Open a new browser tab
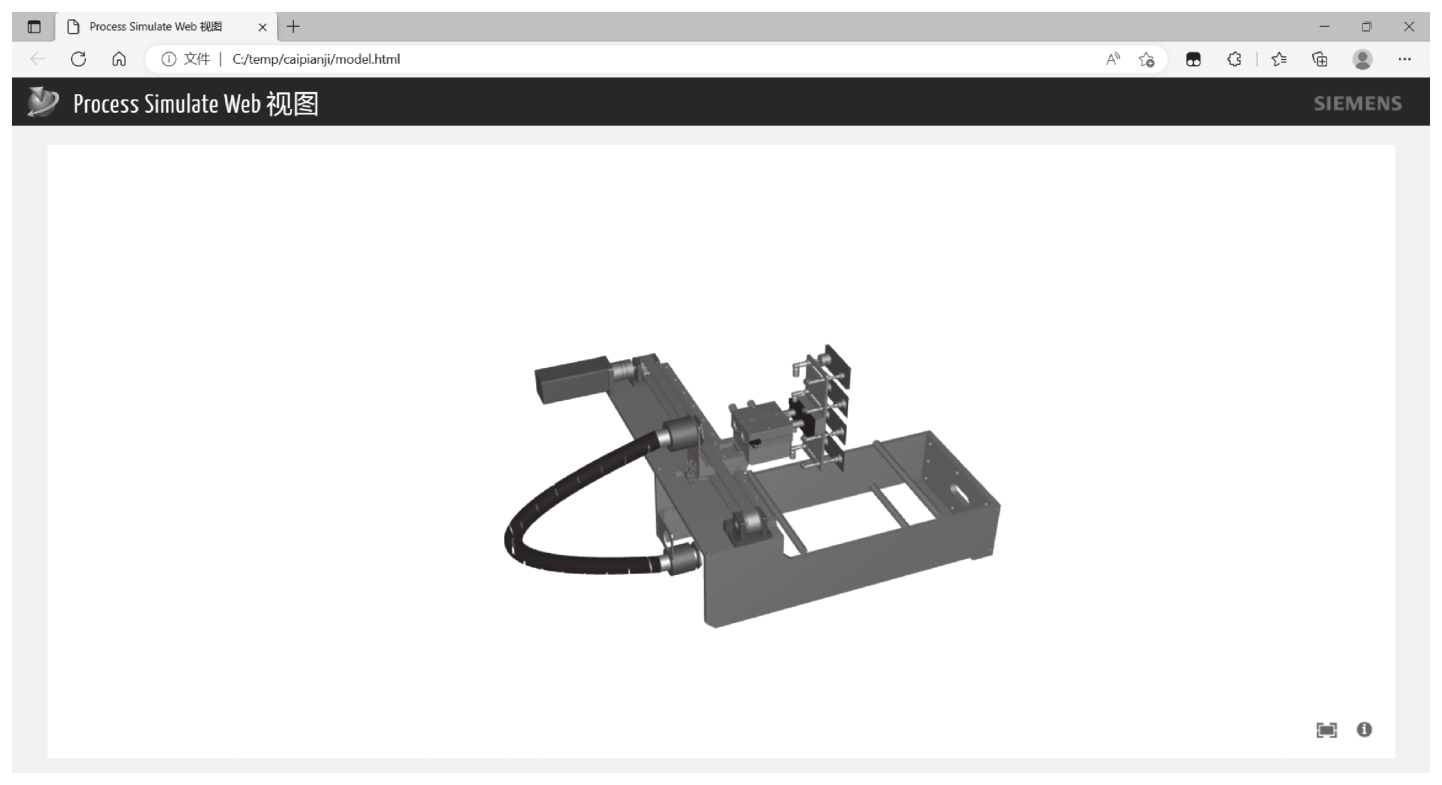This screenshot has width=1442, height=785. click(293, 26)
